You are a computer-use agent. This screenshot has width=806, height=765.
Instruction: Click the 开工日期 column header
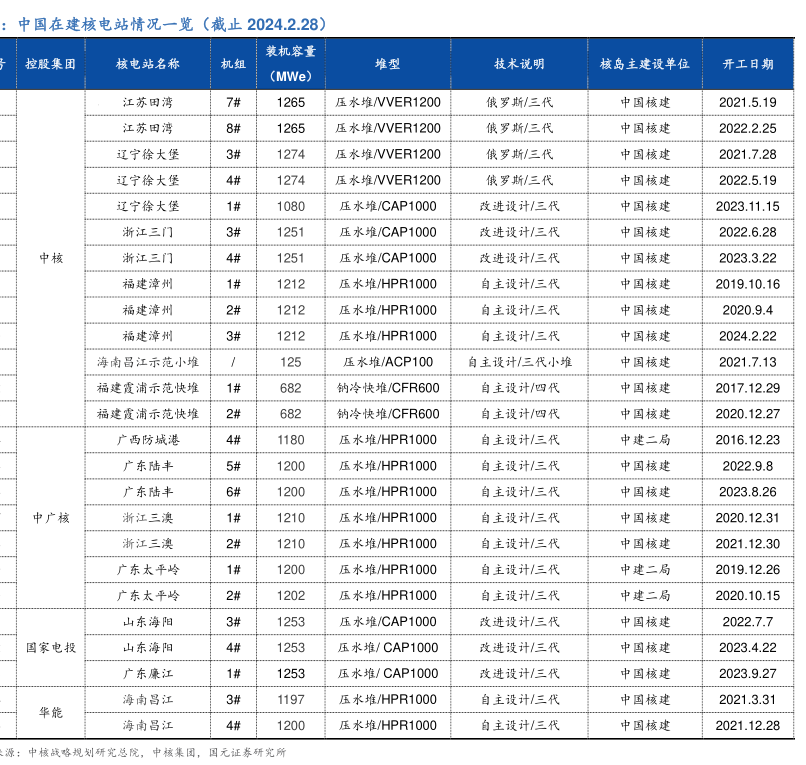pos(748,64)
